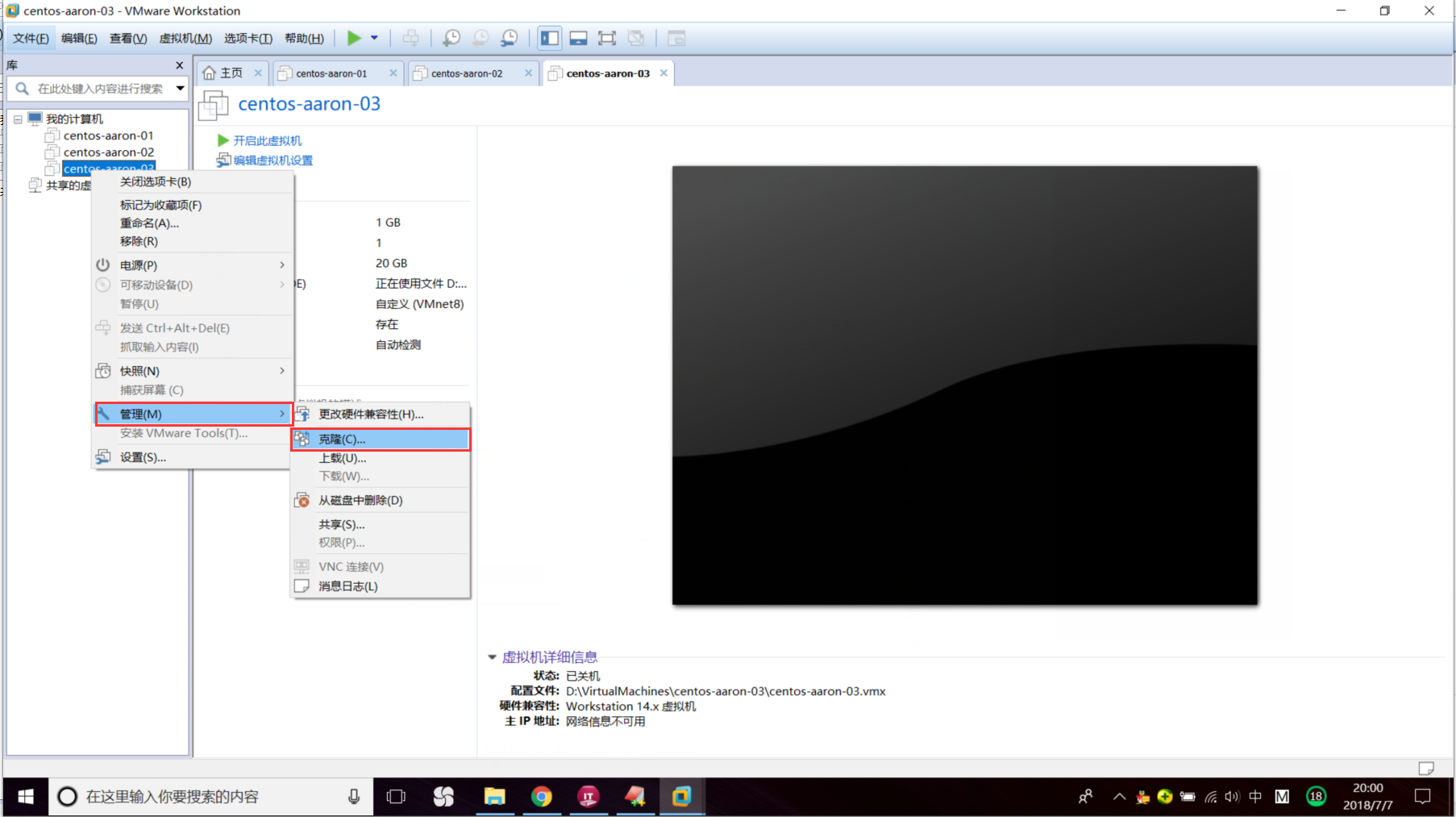
Task: Toggle the thumbnail bar toolbar icon
Action: pyautogui.click(x=578, y=38)
